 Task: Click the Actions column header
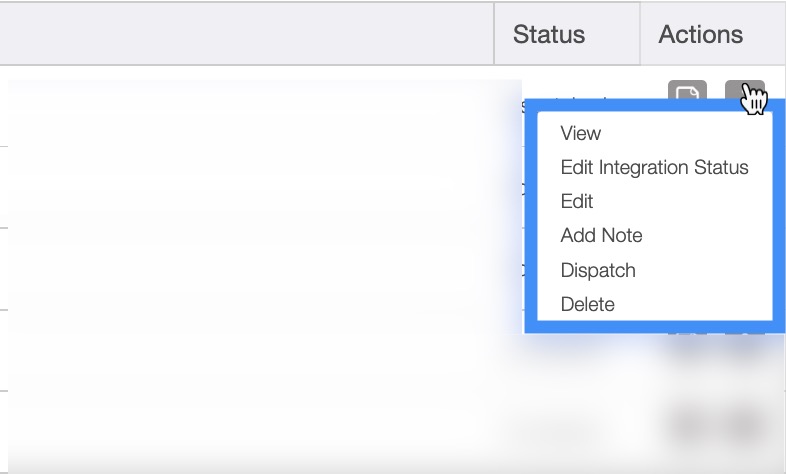700,34
